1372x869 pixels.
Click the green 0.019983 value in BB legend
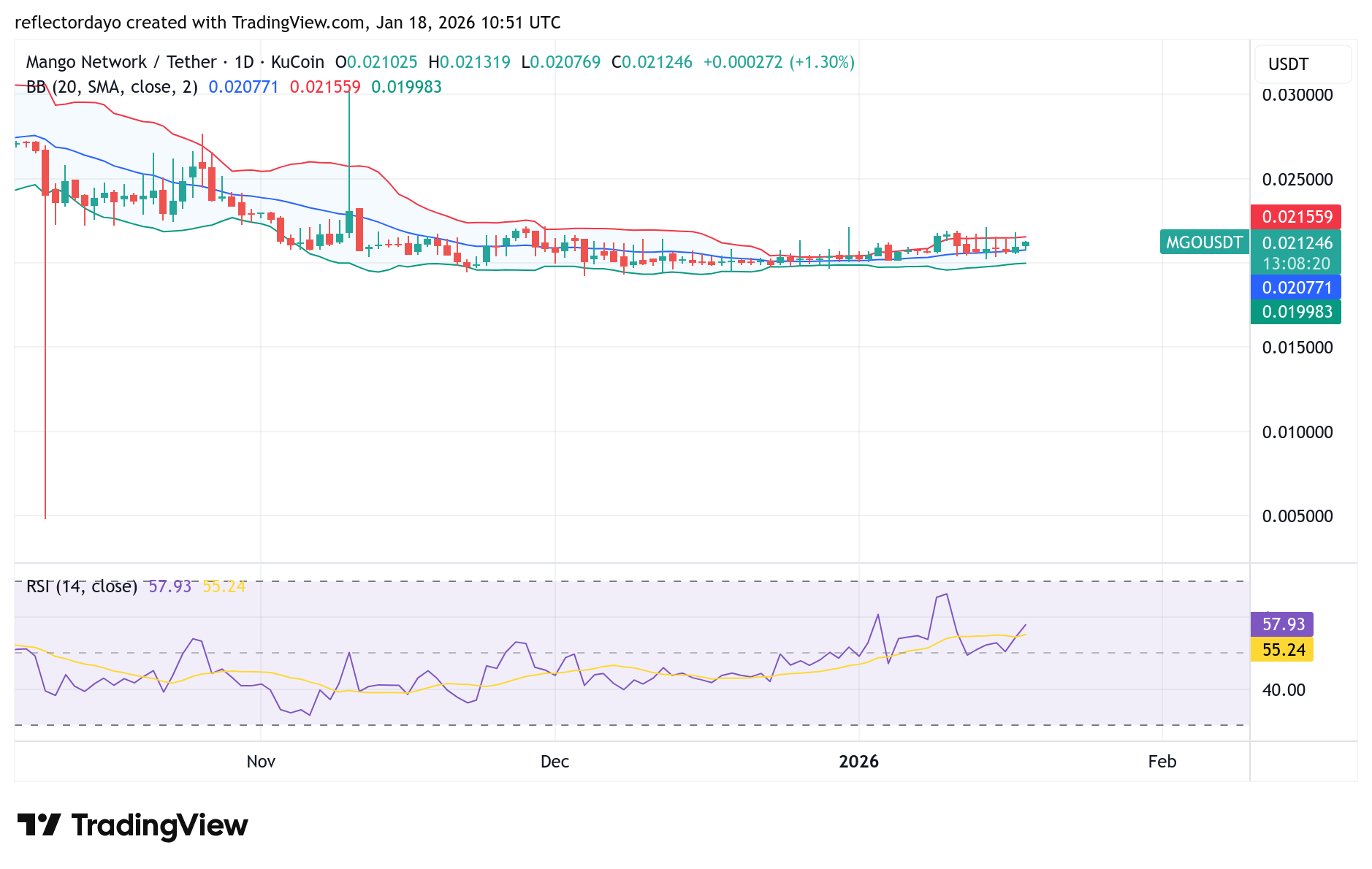pos(406,87)
